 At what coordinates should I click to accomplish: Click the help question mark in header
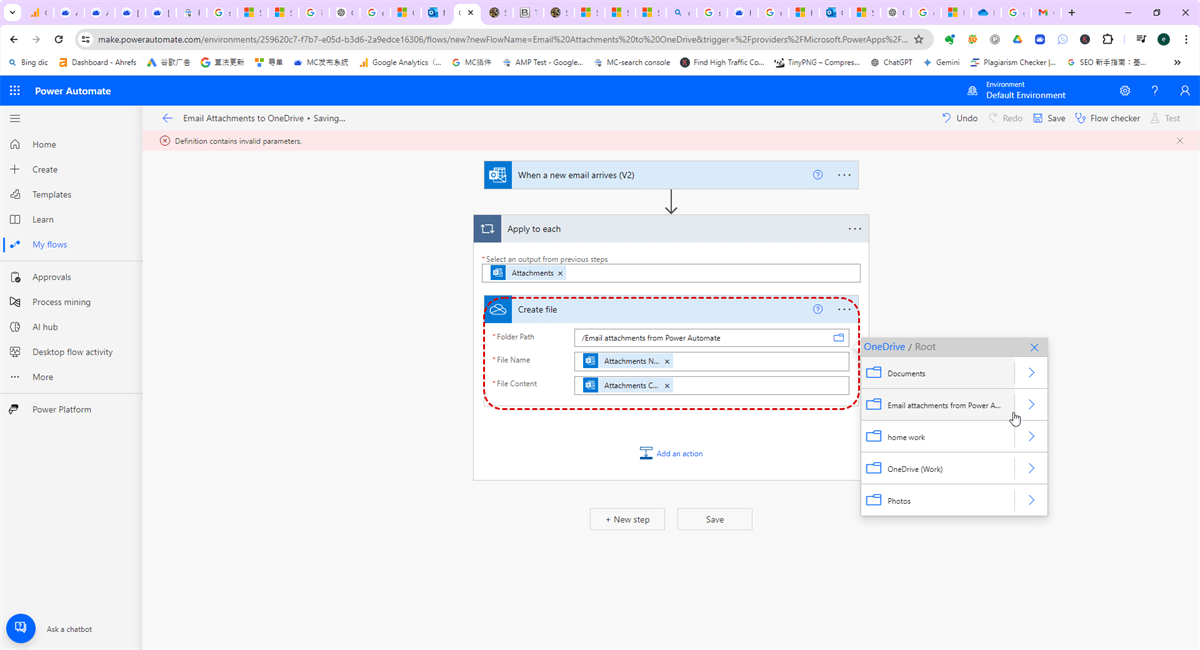[1155, 91]
